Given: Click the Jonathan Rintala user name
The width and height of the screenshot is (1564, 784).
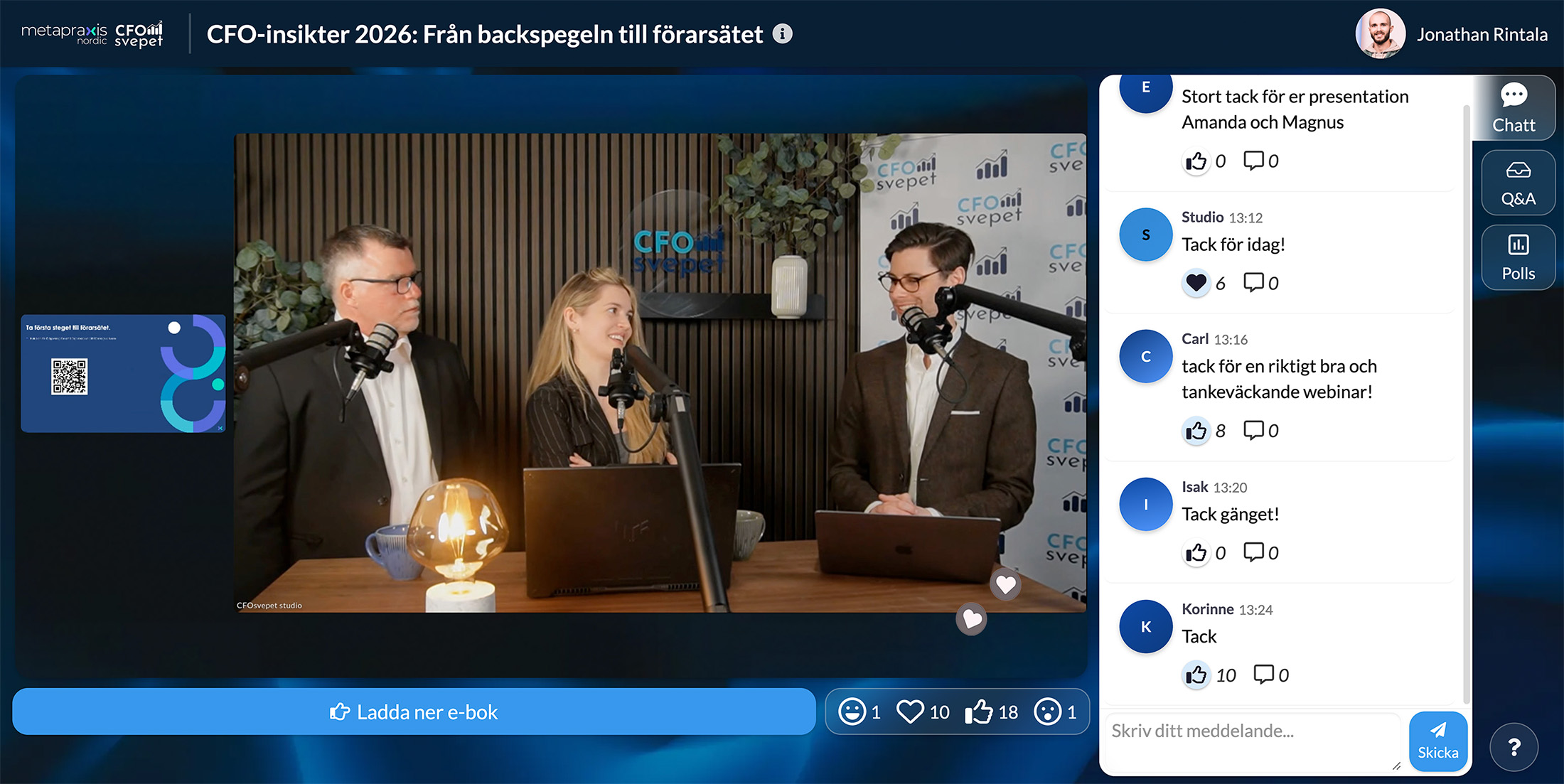Looking at the screenshot, I should click(1482, 34).
